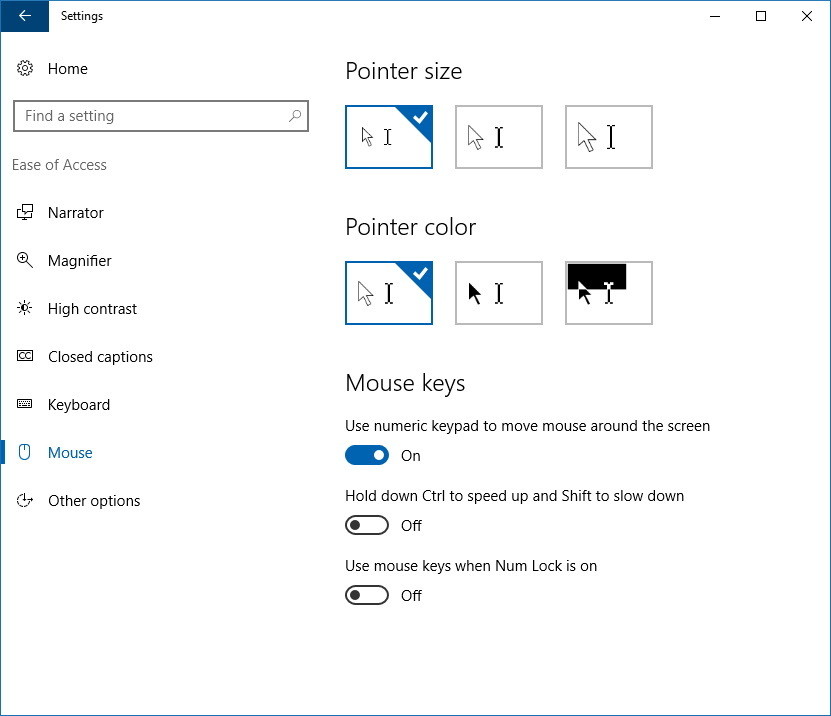Screen dimensions: 831x716
Task: Click the Keyboard sidebar icon
Action: [25, 405]
